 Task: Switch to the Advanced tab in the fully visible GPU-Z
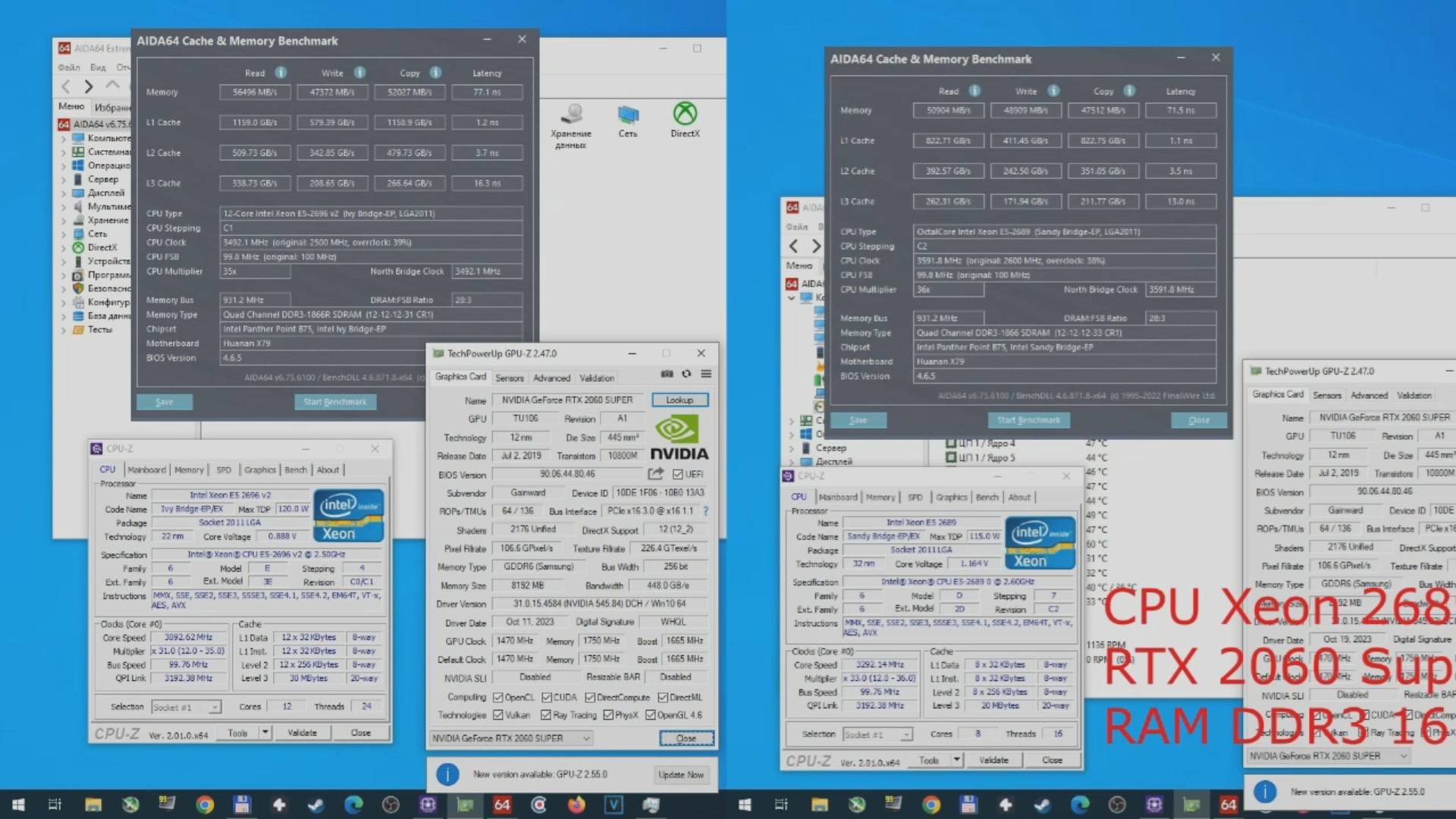pyautogui.click(x=551, y=378)
